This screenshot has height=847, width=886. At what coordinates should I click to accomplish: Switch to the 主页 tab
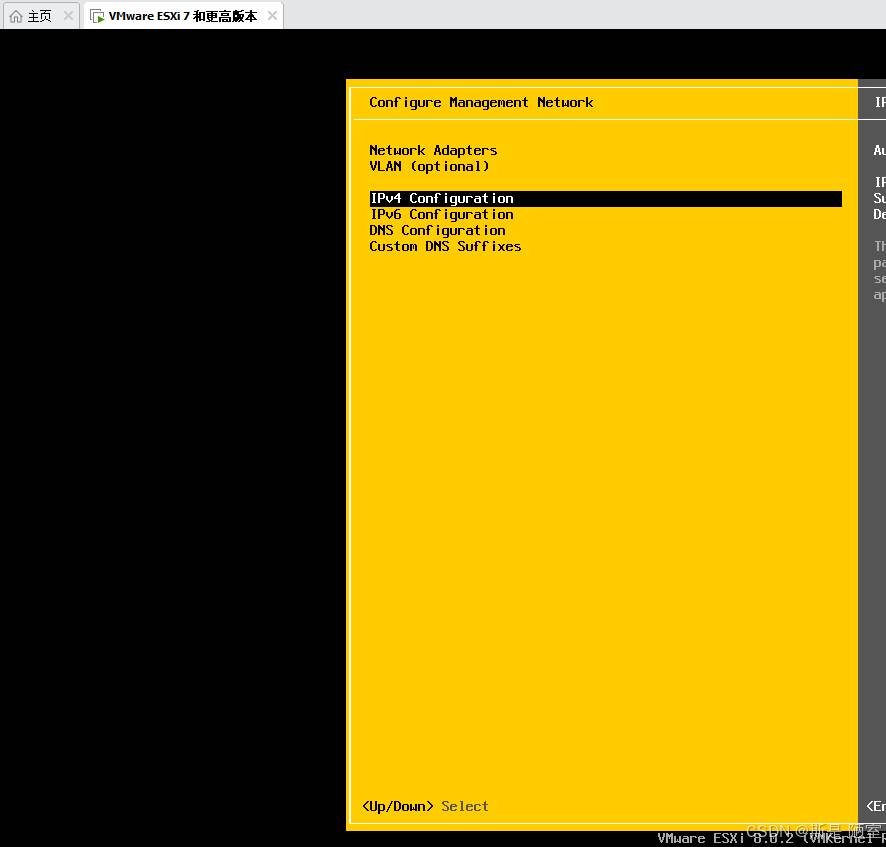[39, 16]
